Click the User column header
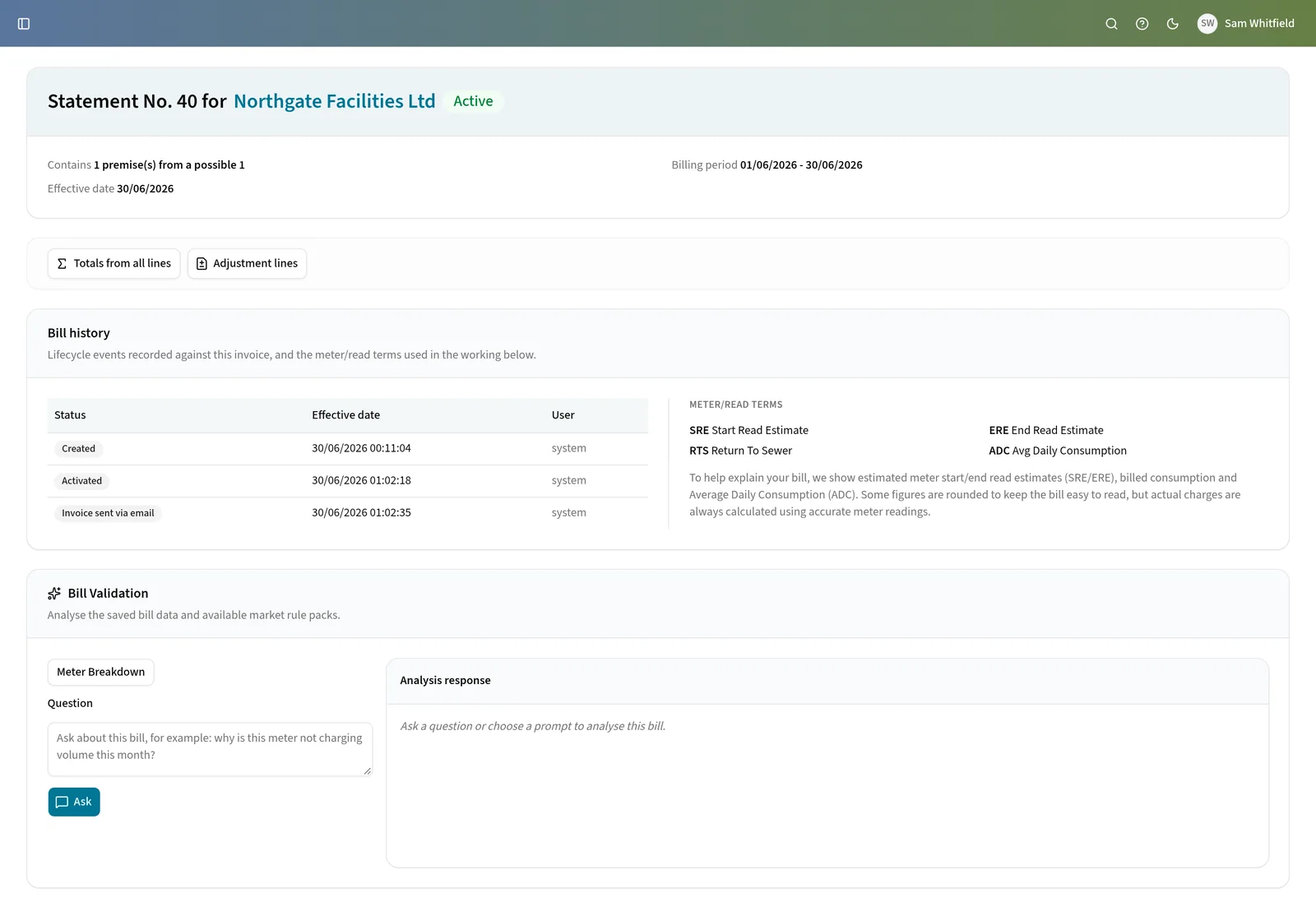Screen dimensions: 1316x902 pyautogui.click(x=563, y=415)
